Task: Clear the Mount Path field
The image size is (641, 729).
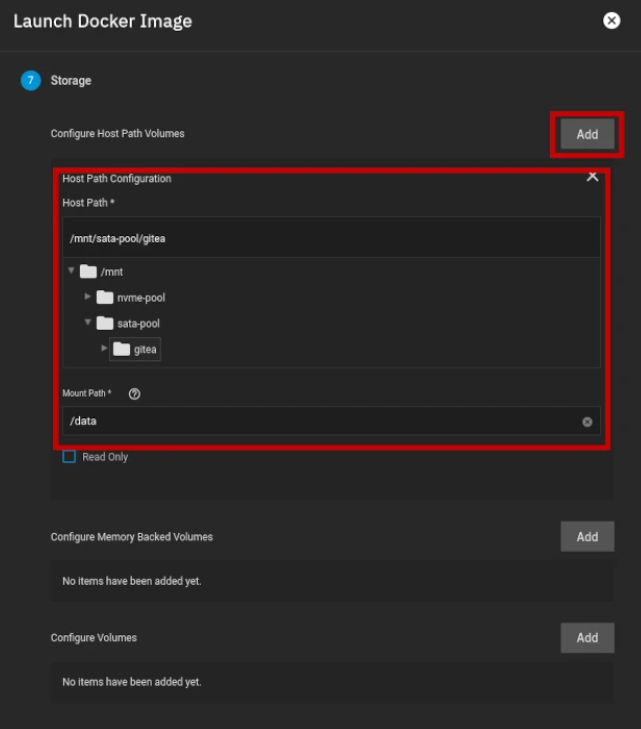Action: (587, 422)
